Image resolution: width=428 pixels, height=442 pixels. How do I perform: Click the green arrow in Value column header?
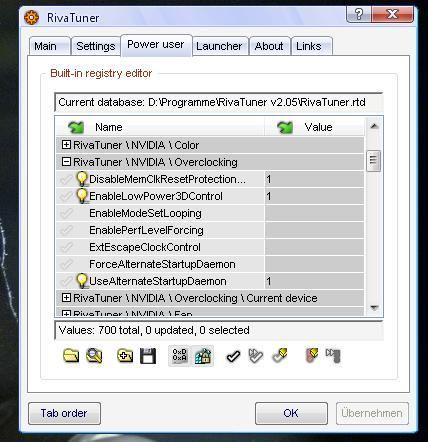point(285,127)
